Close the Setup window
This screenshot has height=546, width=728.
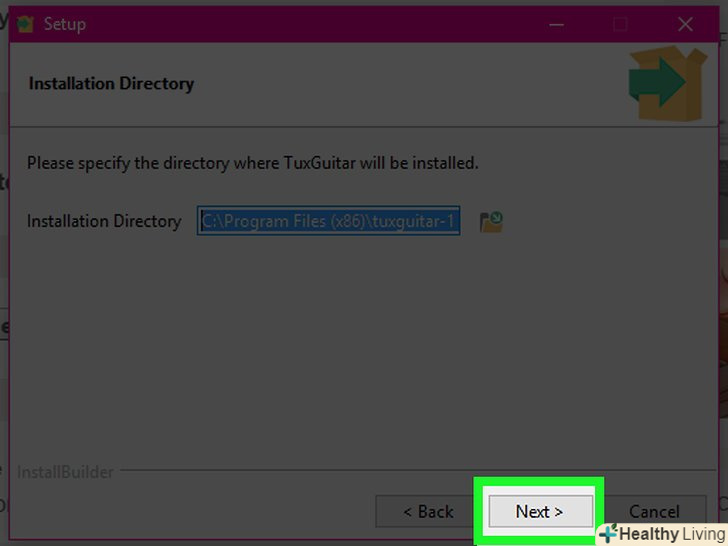[685, 24]
